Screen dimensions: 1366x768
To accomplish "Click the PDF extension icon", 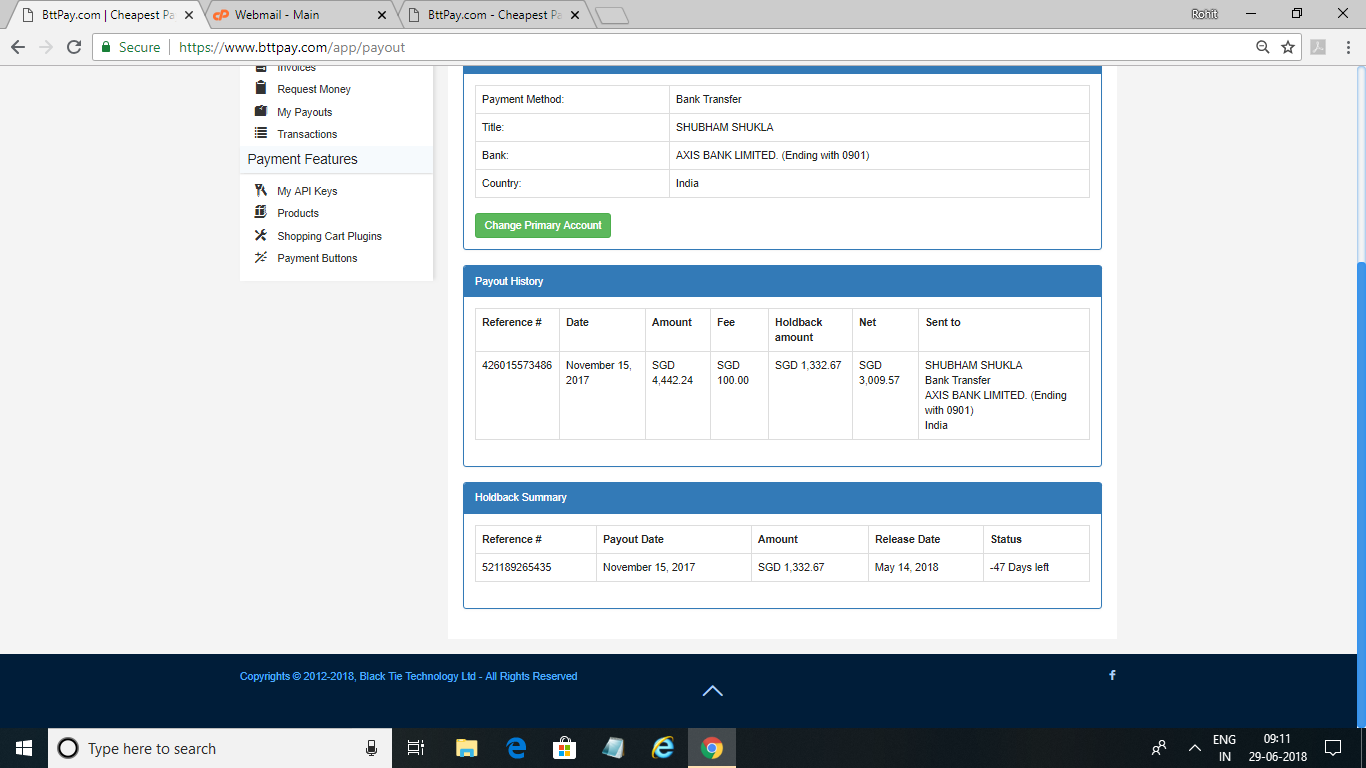I will click(1318, 47).
